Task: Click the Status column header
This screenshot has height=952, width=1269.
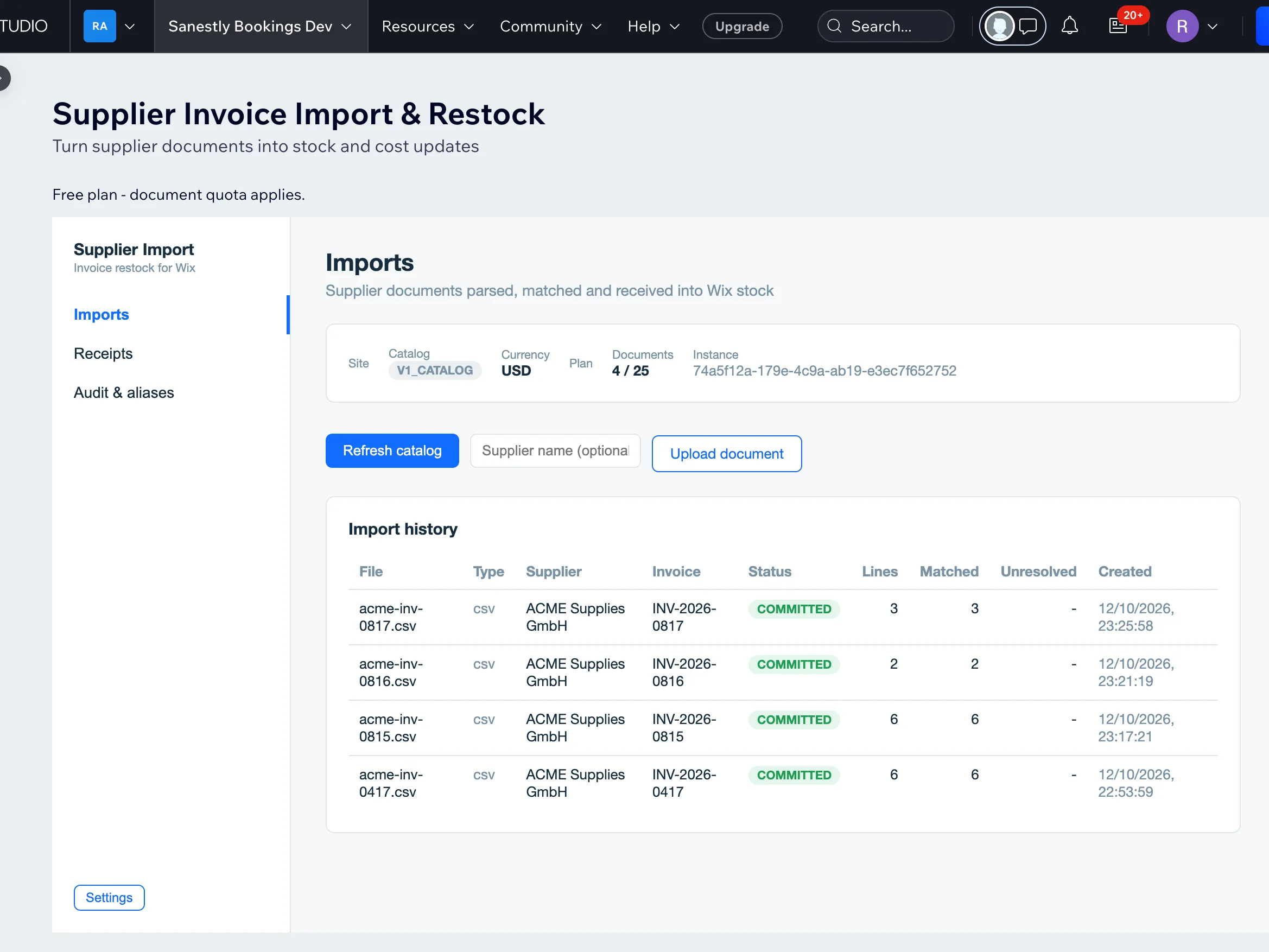Action: pos(769,572)
